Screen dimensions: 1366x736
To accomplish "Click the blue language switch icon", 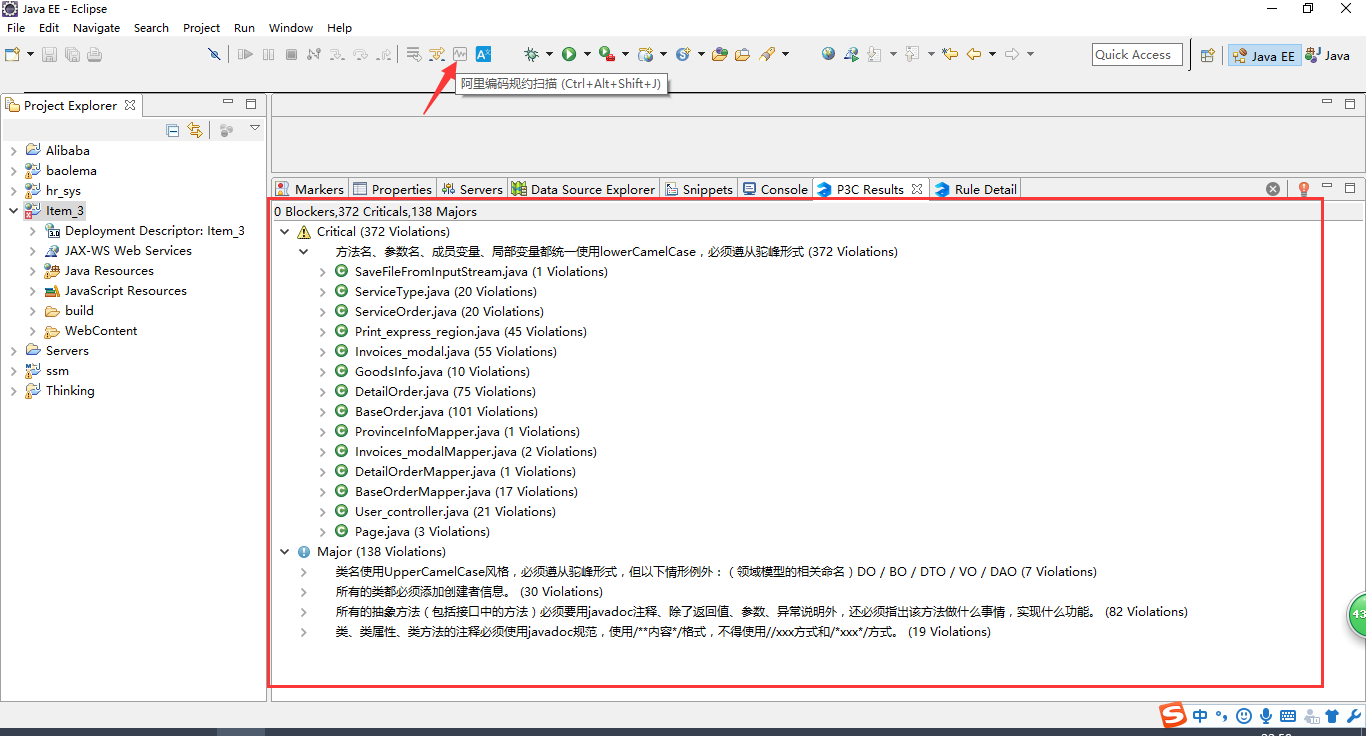I will coord(483,54).
